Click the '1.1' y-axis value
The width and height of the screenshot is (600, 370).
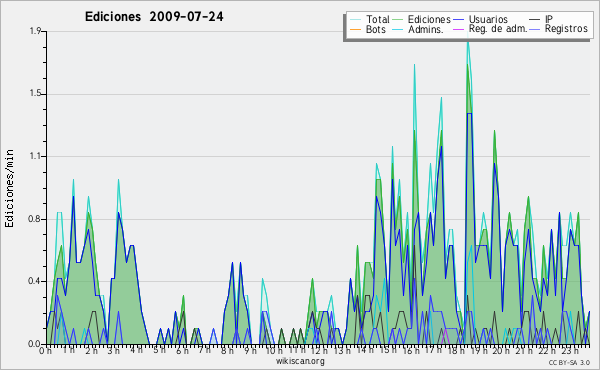(x=35, y=156)
